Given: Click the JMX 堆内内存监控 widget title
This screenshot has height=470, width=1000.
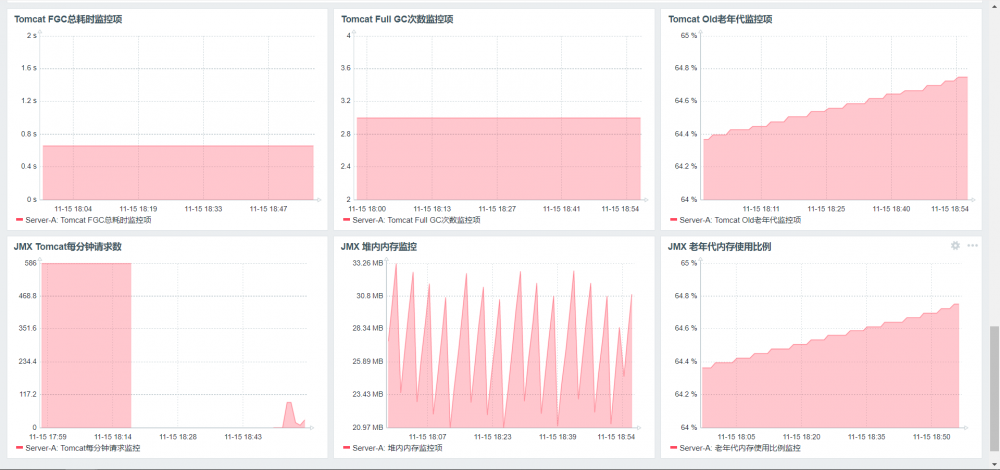Looking at the screenshot, I should [379, 247].
